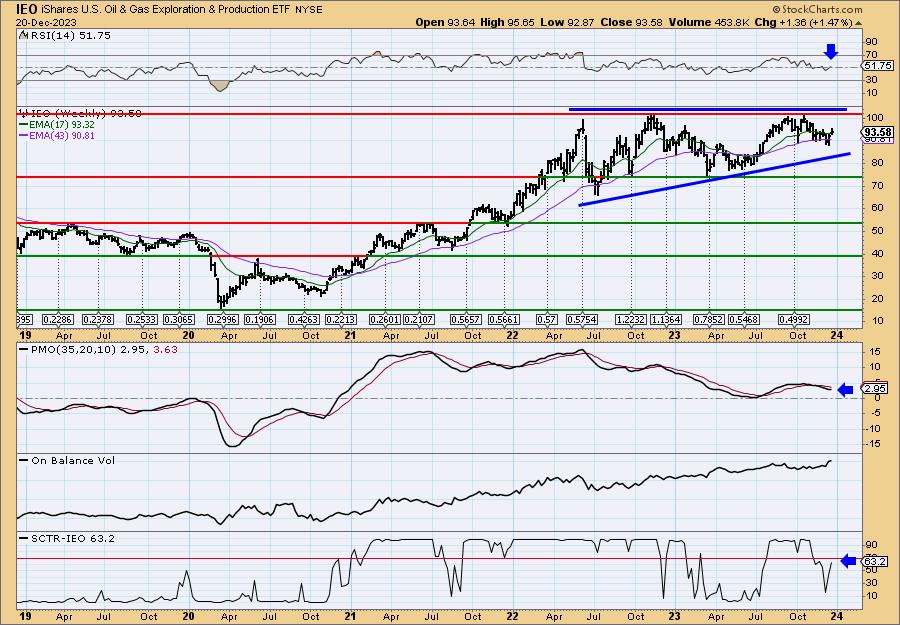
Task: Click the On Balance Vol legend
Action: [x=67, y=460]
